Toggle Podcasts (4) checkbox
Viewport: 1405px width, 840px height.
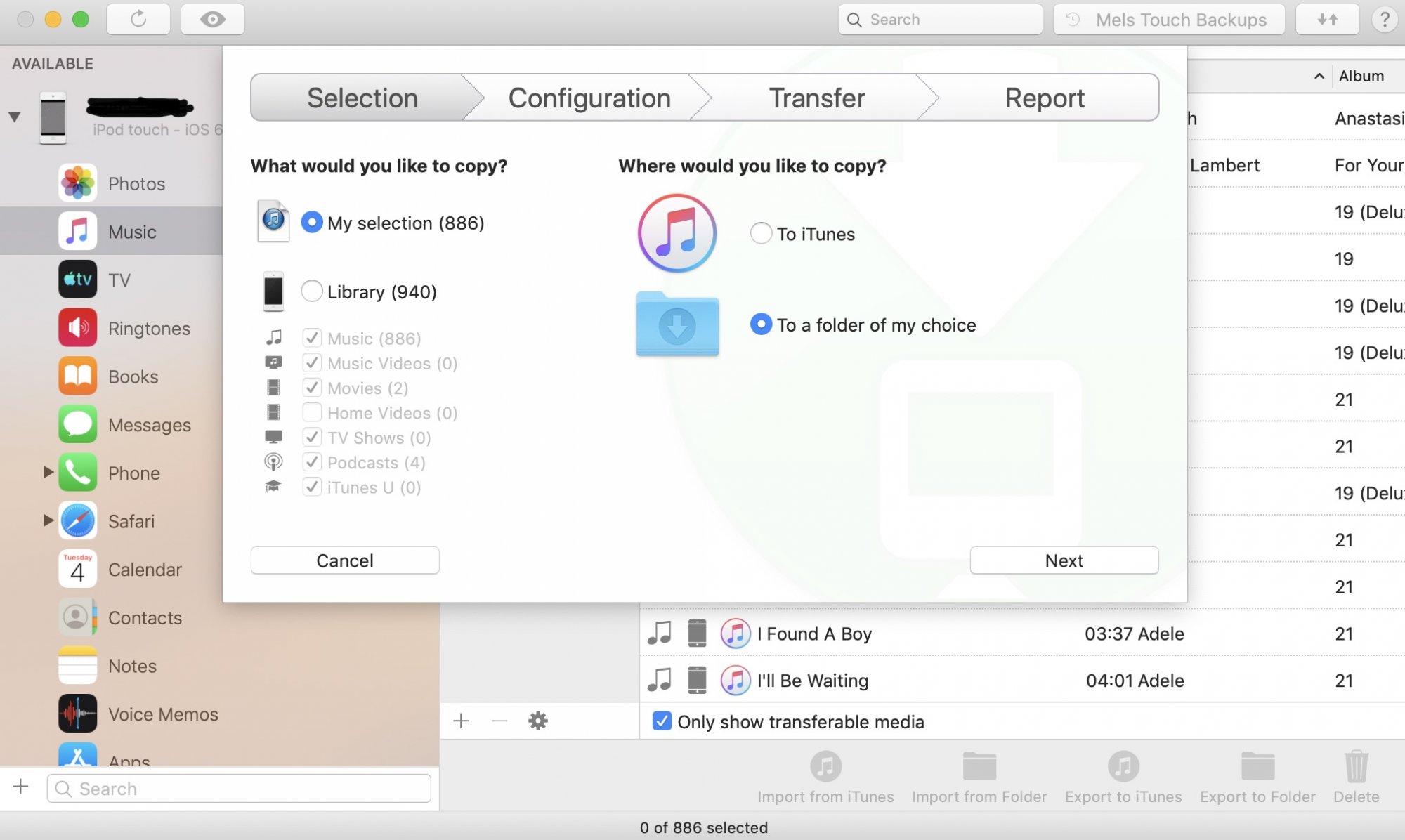pos(312,462)
